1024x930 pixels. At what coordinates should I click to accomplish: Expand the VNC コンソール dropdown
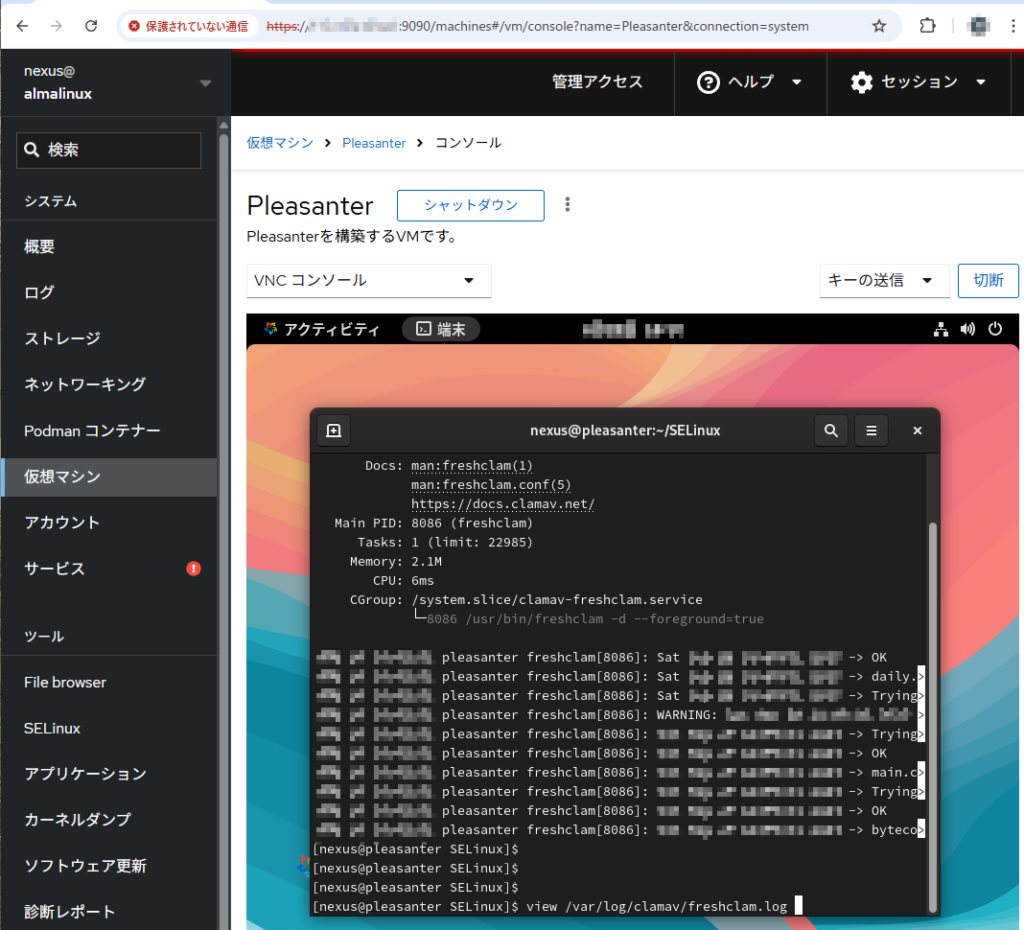pyautogui.click(x=369, y=281)
